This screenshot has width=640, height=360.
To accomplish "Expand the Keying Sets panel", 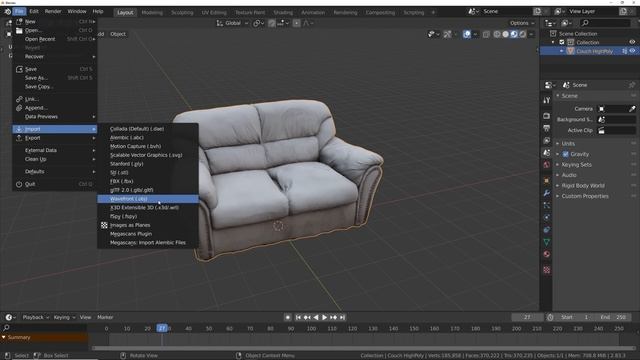I will (x=576, y=164).
